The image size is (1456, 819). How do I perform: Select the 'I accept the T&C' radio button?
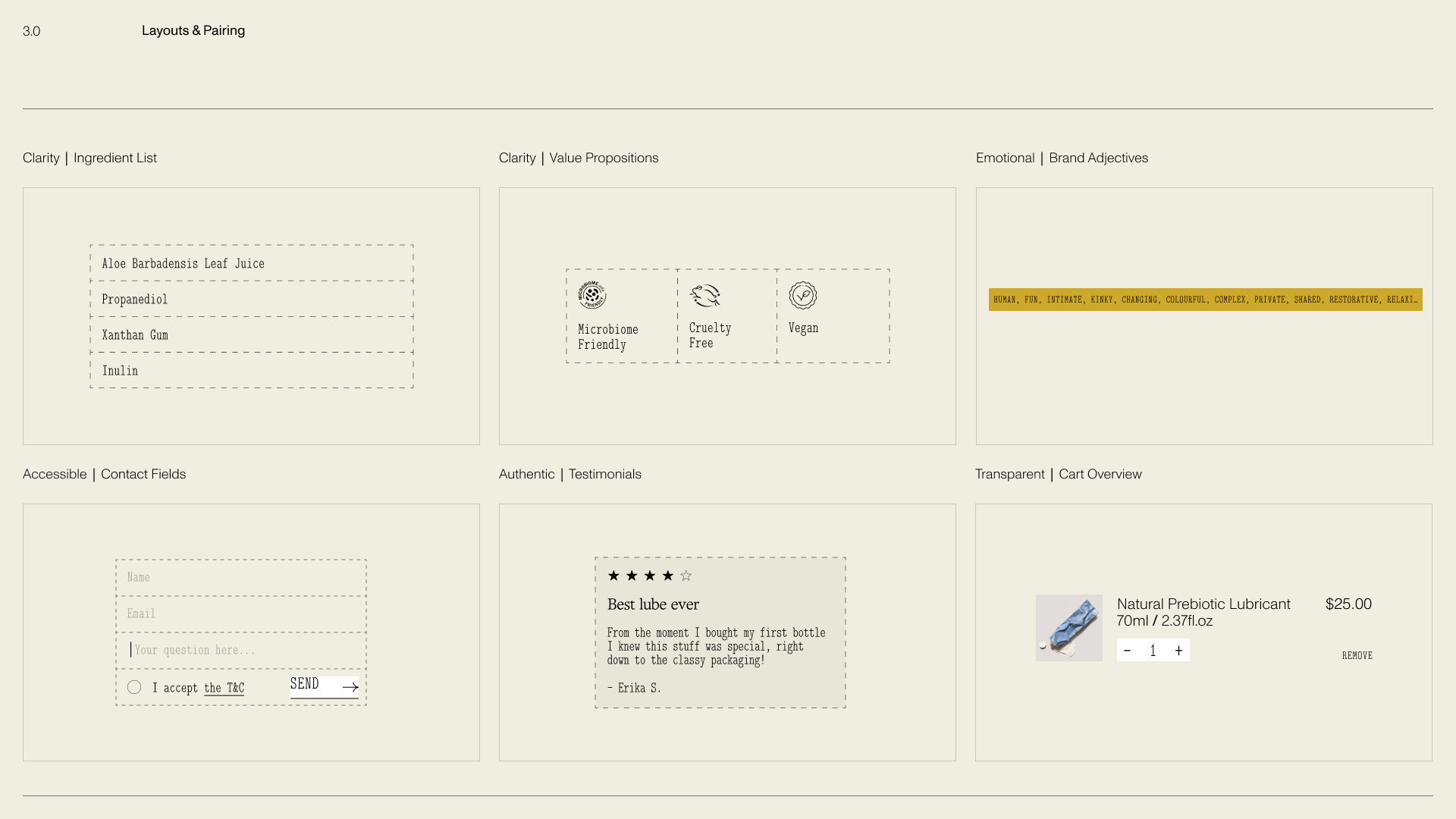click(x=134, y=687)
